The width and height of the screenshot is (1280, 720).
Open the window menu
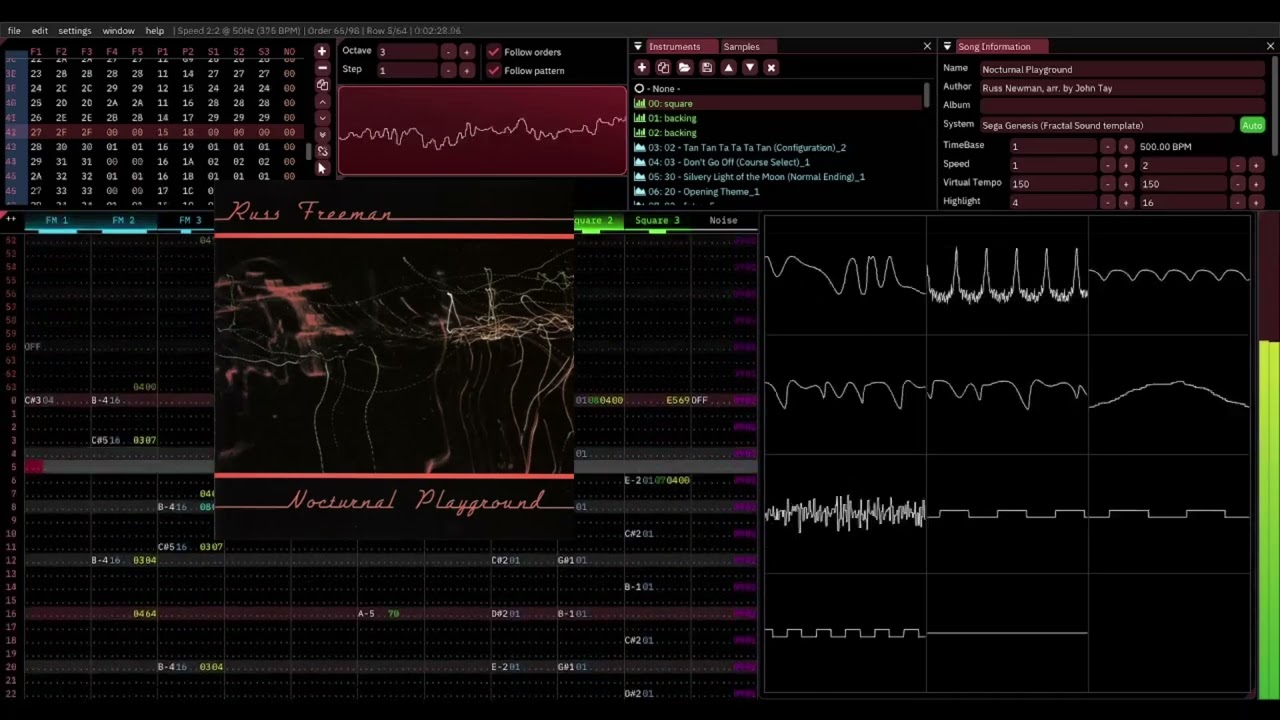(118, 31)
